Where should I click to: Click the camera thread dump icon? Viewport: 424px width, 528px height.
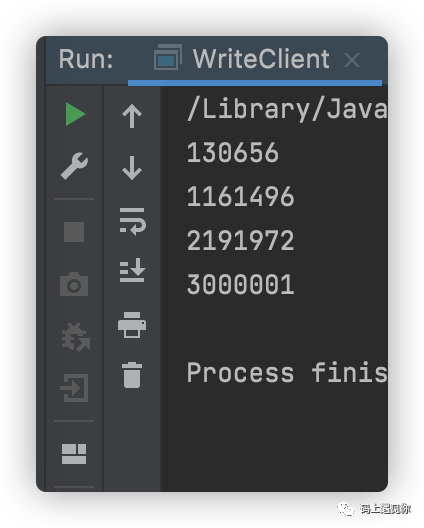(74, 284)
